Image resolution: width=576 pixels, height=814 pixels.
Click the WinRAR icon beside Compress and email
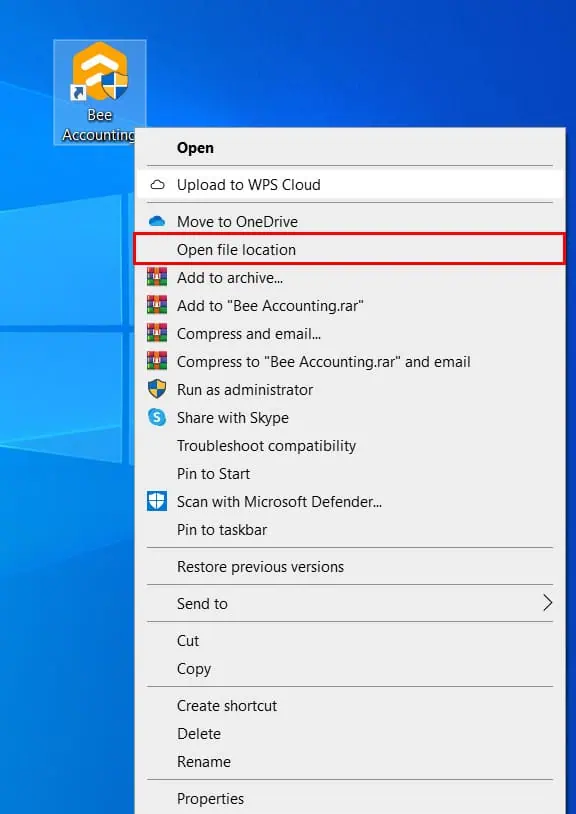(x=157, y=333)
